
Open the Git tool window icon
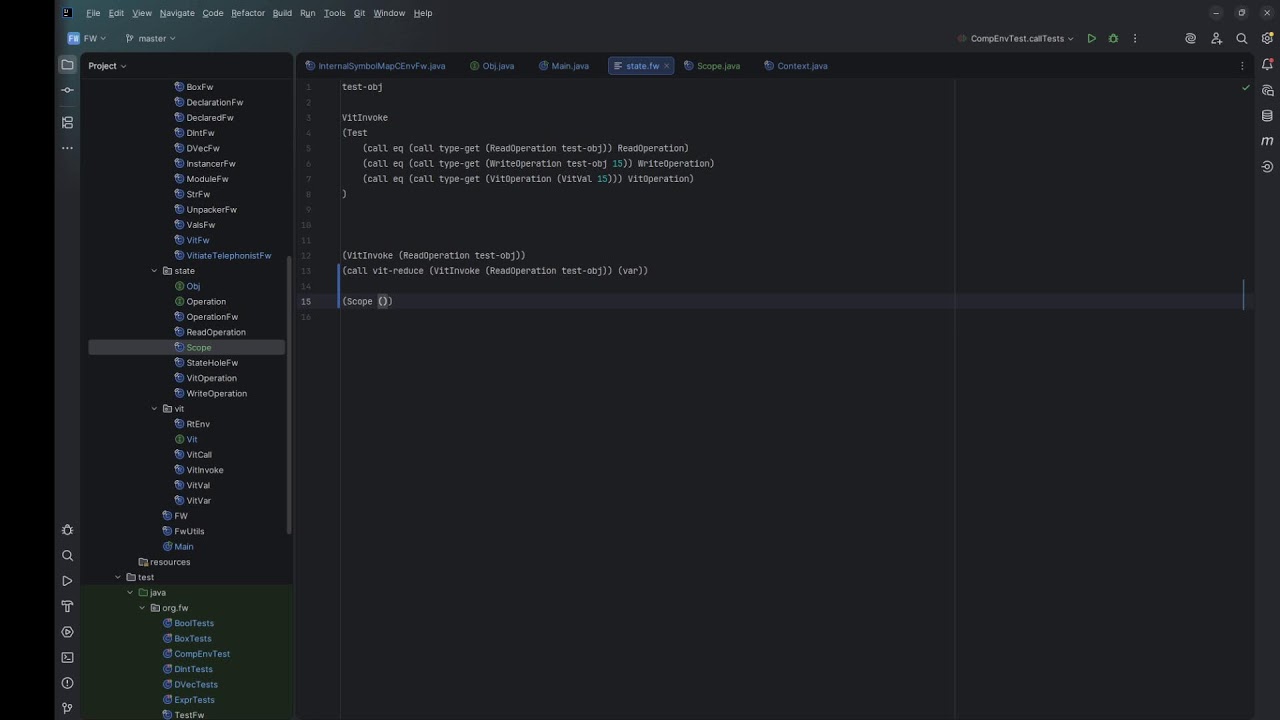point(67,708)
